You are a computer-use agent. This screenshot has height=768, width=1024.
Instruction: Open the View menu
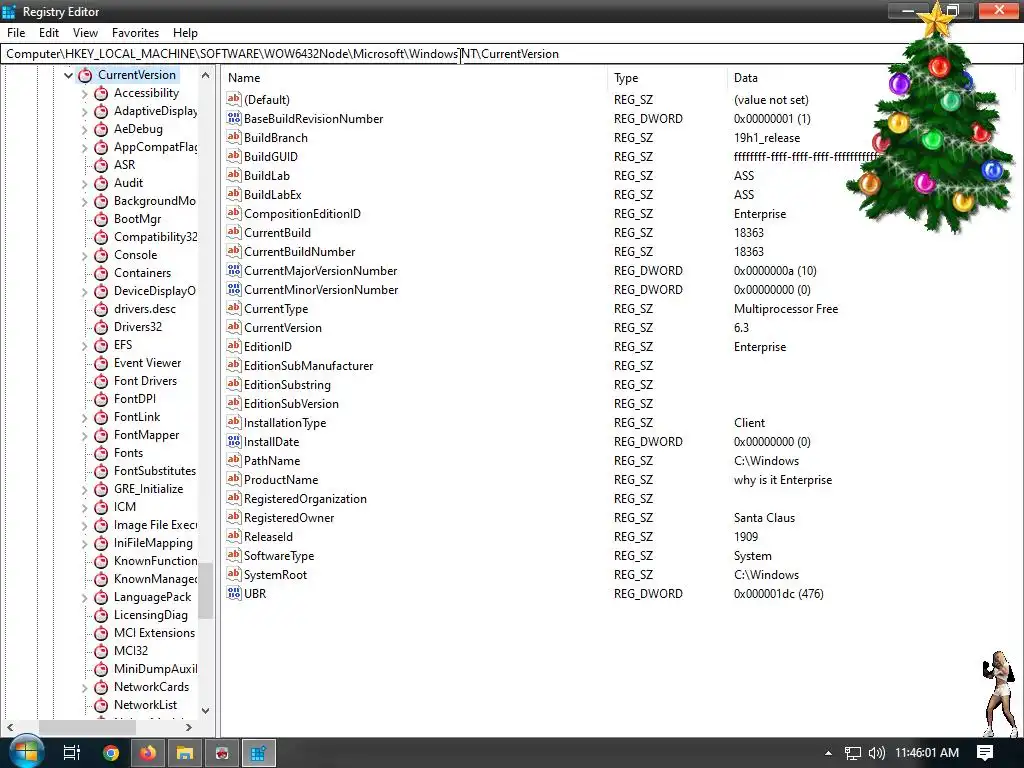pos(86,33)
